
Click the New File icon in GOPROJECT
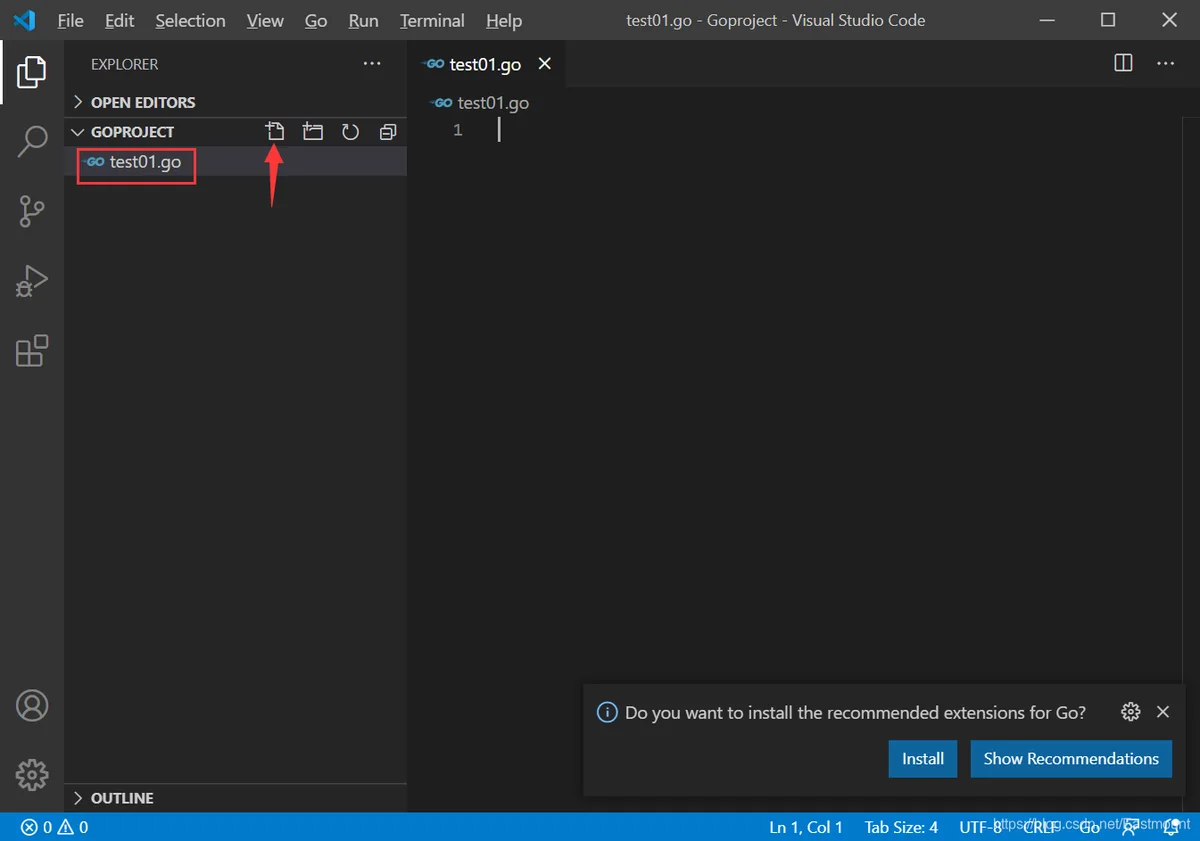click(275, 132)
